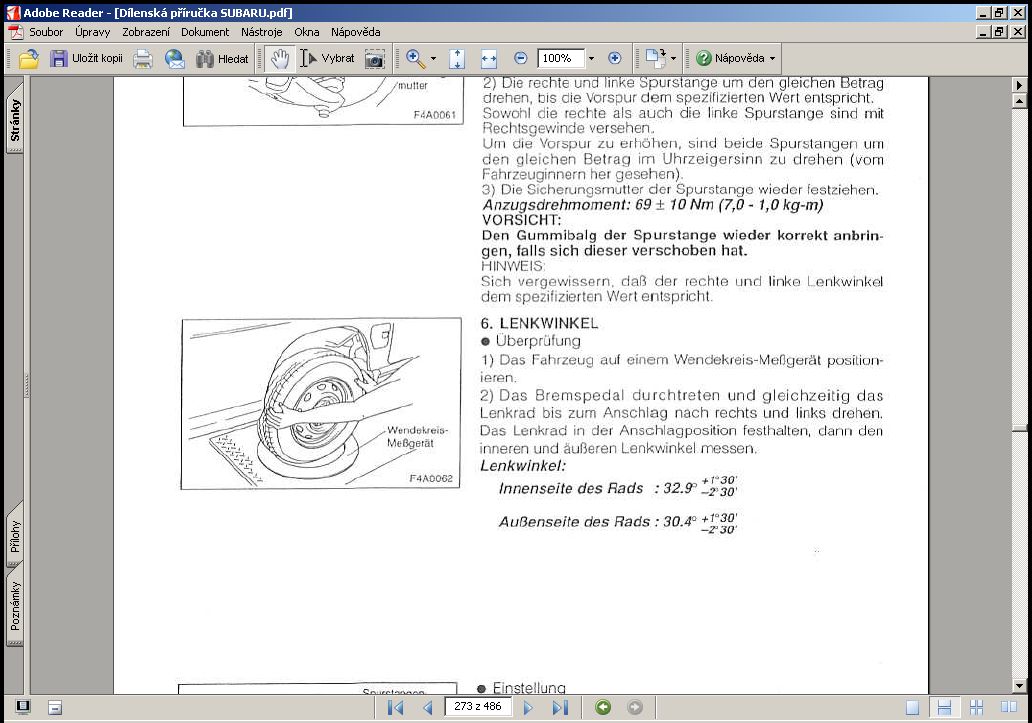Select Single Page layout

pyautogui.click(x=912, y=707)
